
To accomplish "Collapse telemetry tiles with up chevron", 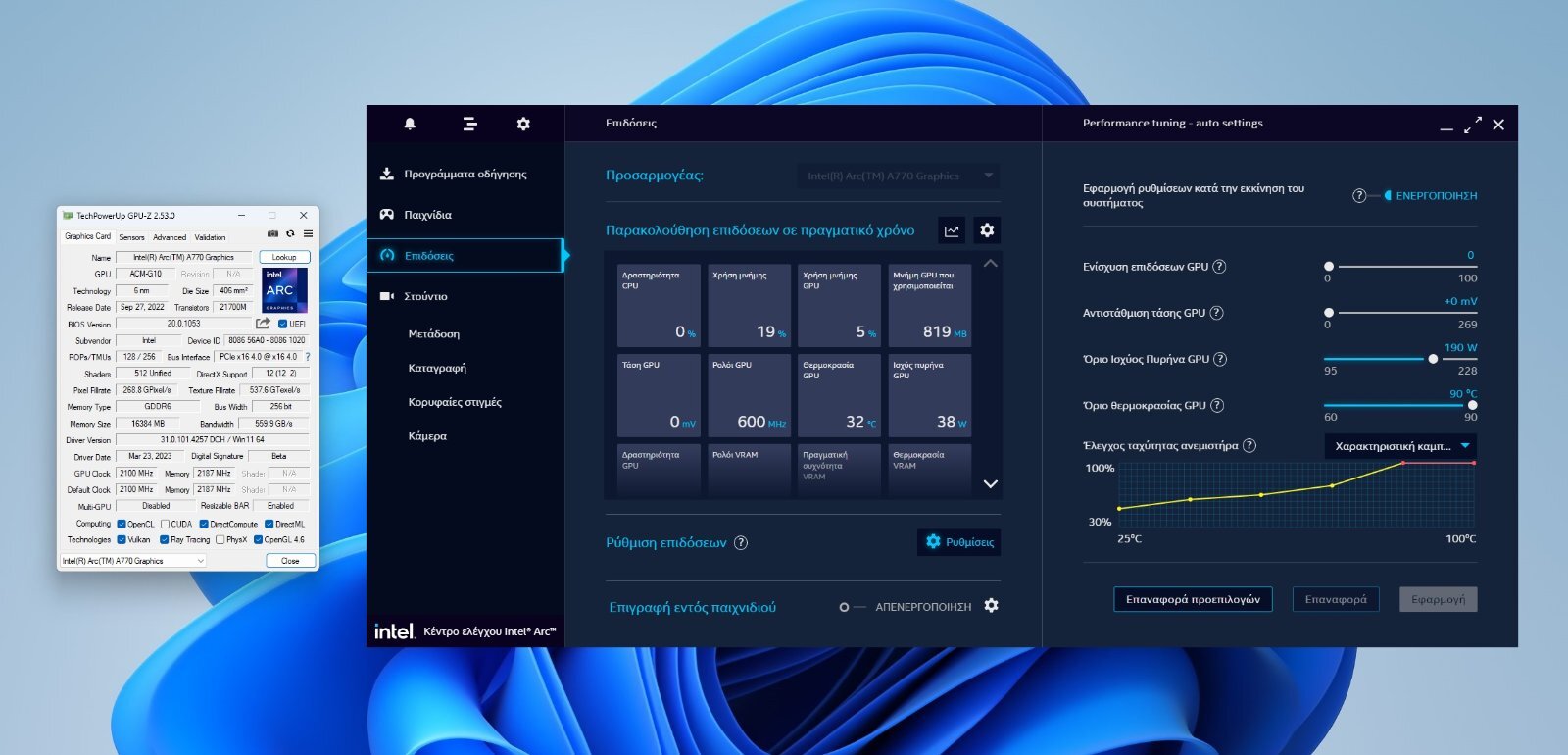I will 991,264.
